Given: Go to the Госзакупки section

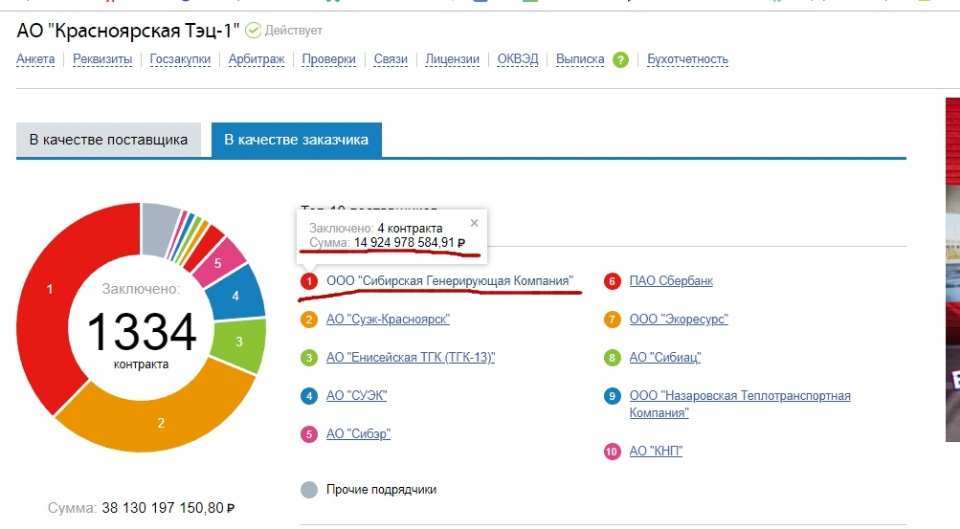Looking at the screenshot, I should (180, 59).
